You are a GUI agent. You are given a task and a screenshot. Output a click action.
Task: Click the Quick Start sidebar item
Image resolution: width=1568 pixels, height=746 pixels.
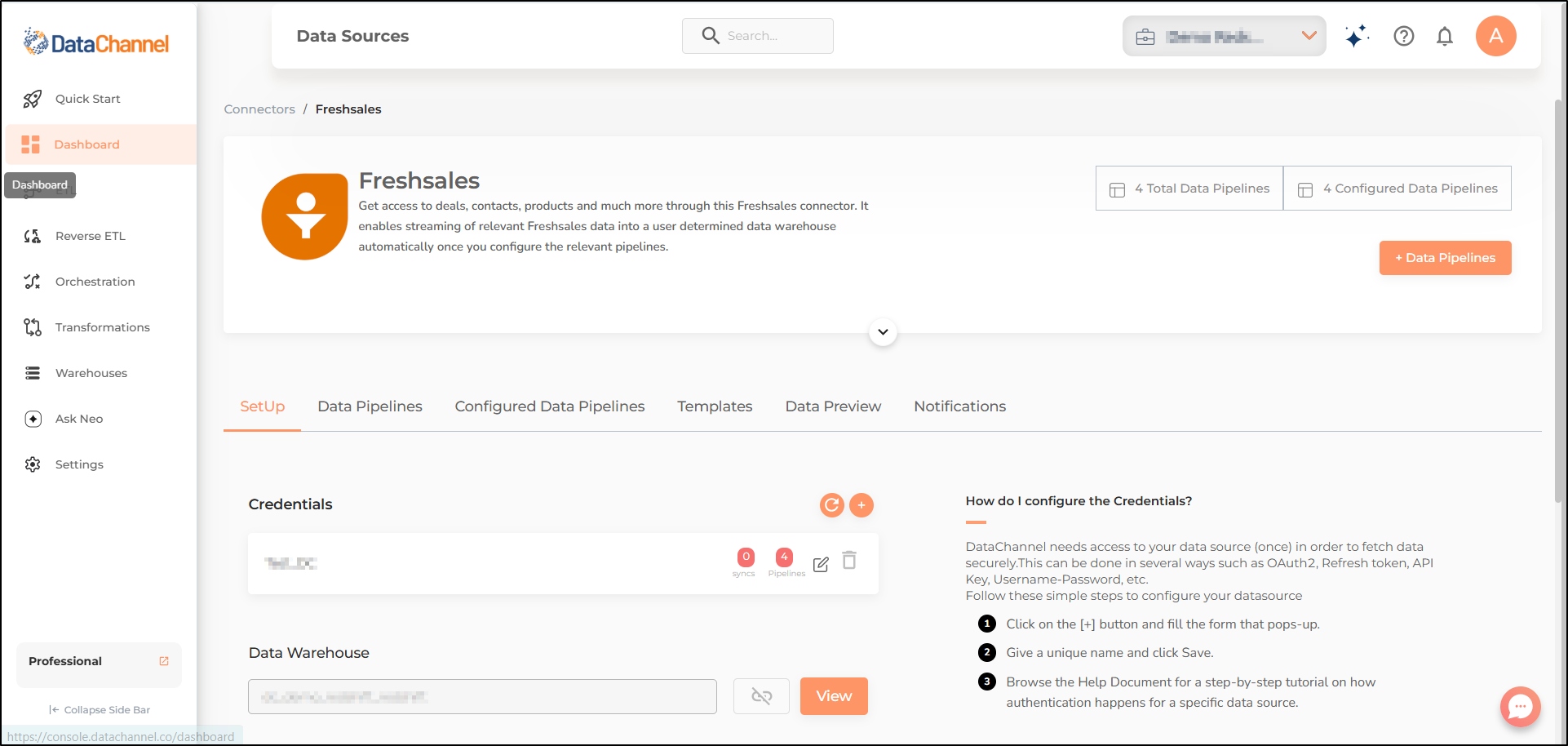click(101, 99)
